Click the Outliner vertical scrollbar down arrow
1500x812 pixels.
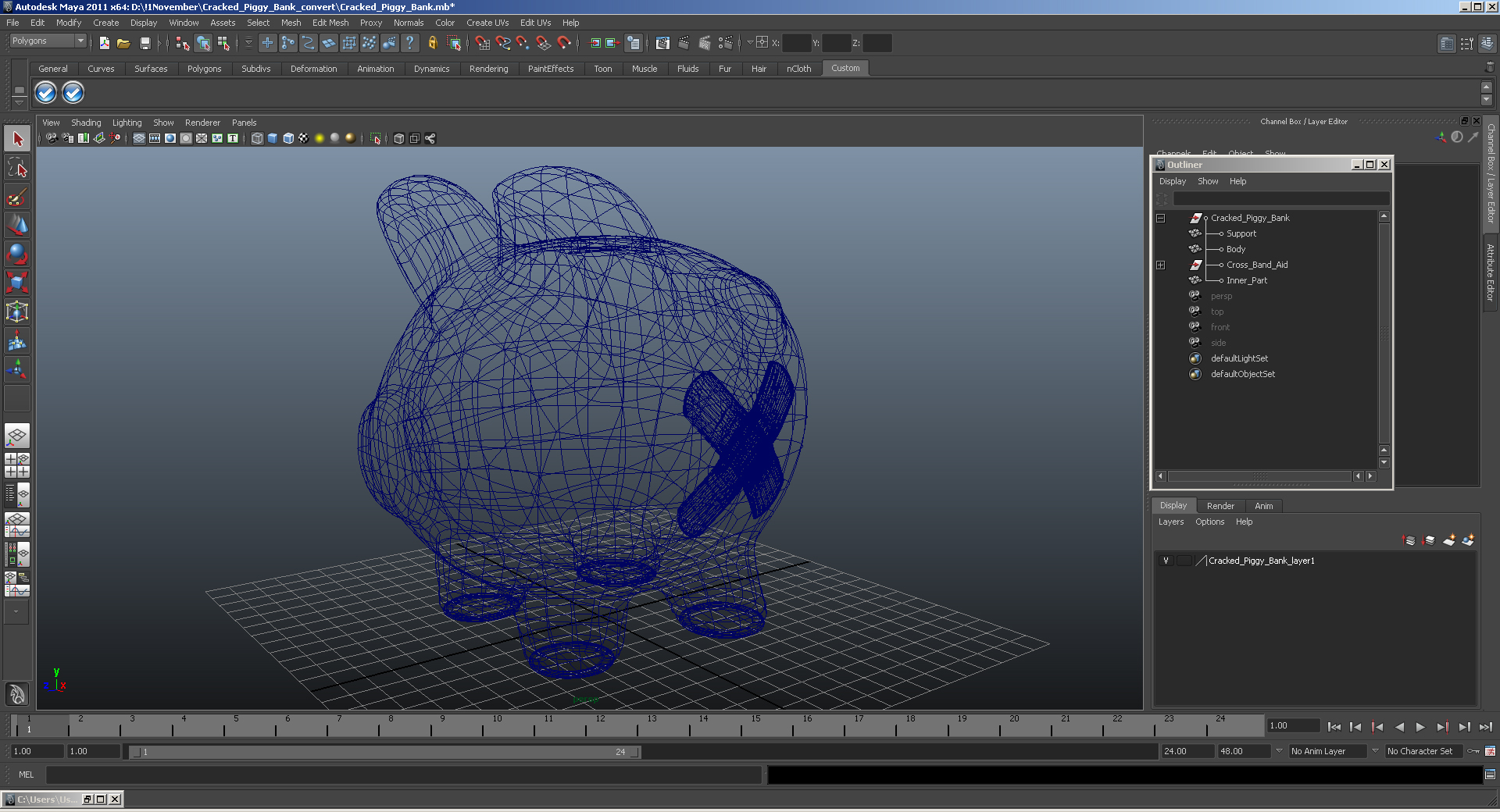(1384, 462)
